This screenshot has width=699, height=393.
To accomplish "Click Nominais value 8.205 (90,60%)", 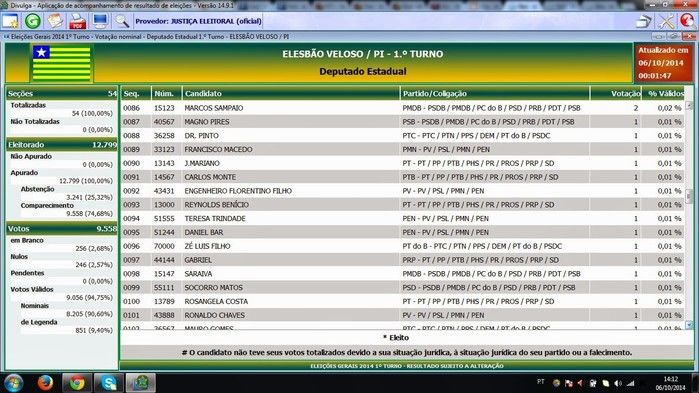I will click(x=90, y=314).
